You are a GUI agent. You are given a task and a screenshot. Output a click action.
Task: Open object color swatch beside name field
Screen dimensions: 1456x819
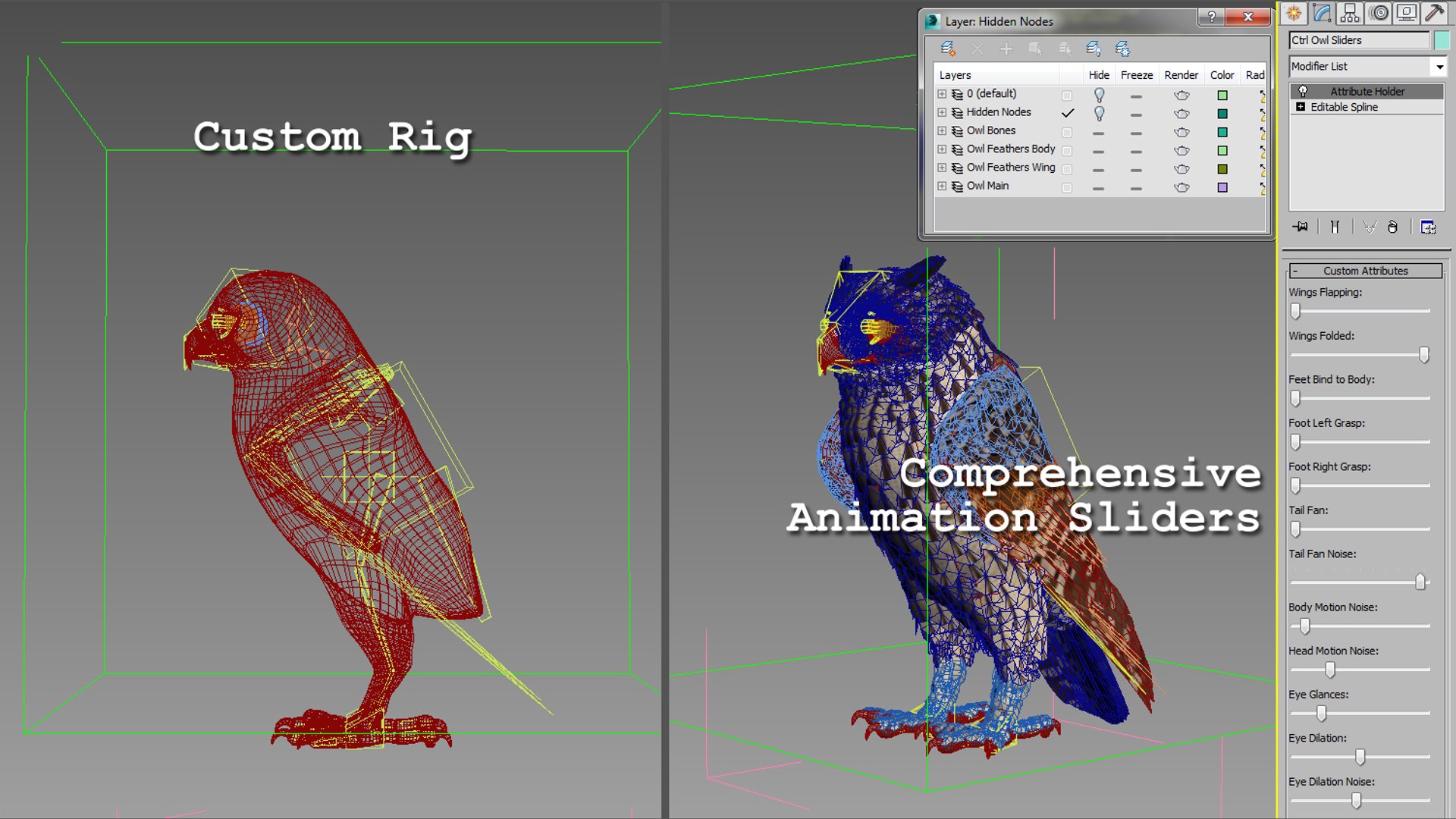tap(1442, 40)
